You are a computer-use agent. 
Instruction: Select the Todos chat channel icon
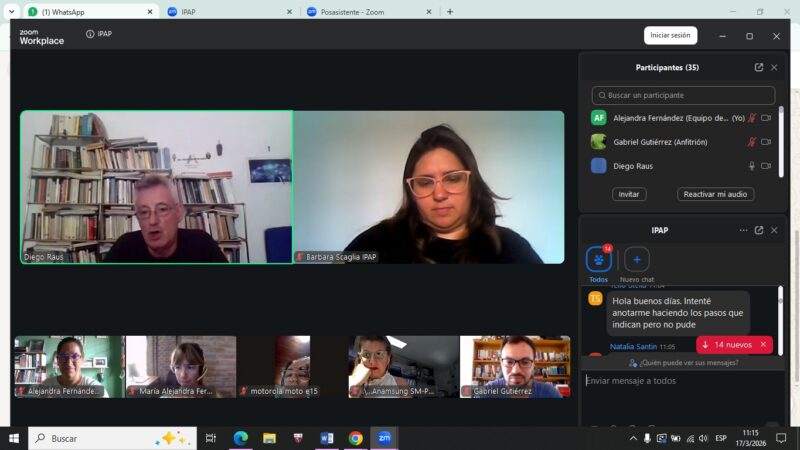coord(598,259)
